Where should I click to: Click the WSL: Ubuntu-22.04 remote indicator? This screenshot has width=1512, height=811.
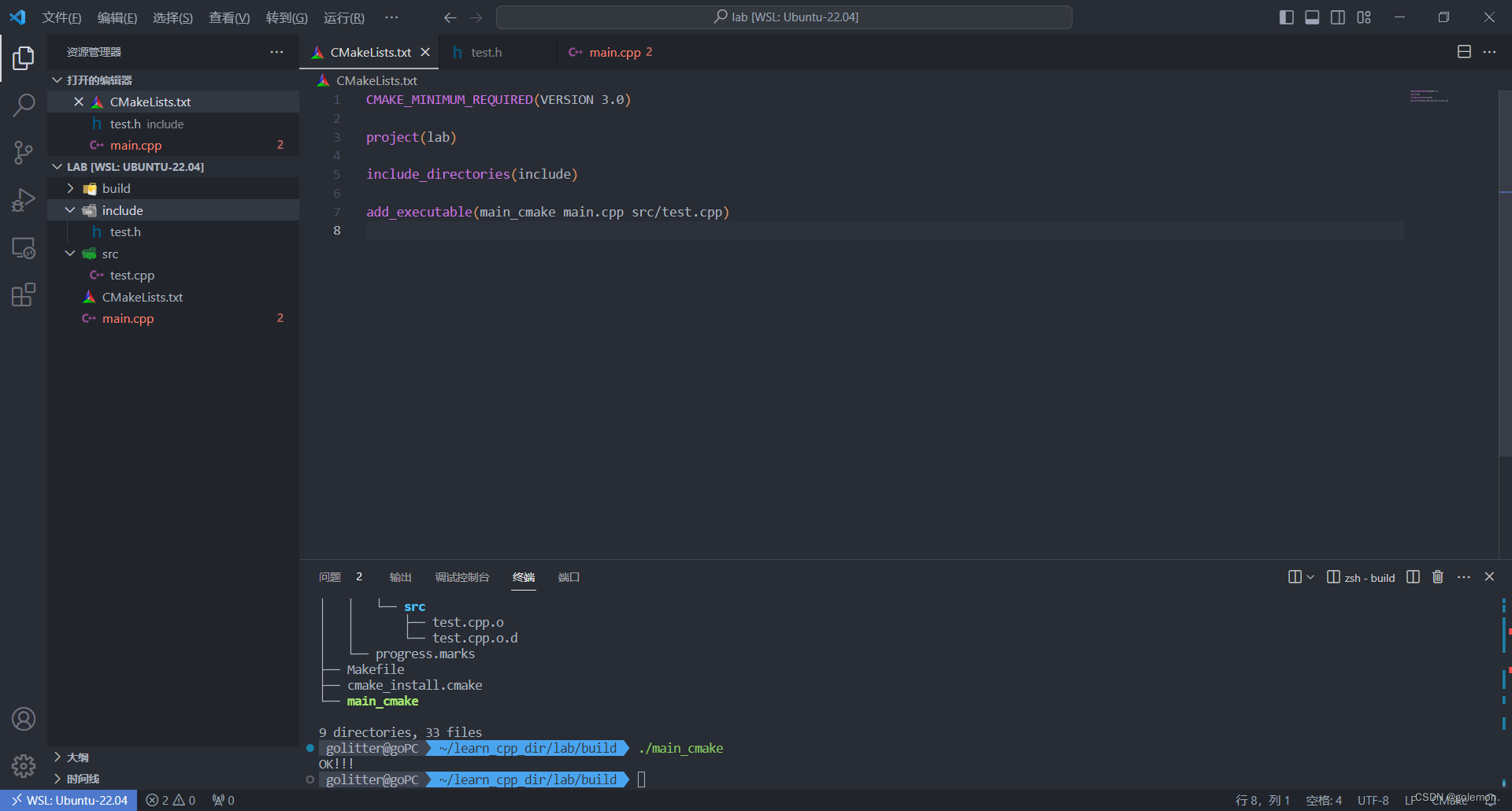pos(69,800)
